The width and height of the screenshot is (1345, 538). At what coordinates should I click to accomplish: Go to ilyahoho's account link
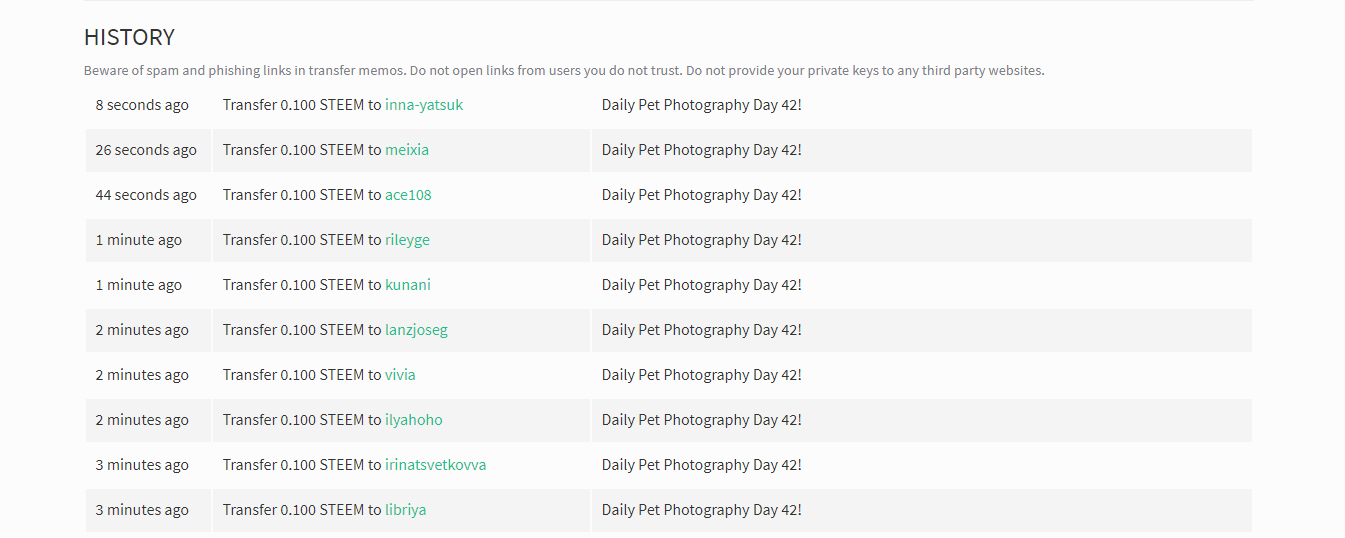point(413,420)
